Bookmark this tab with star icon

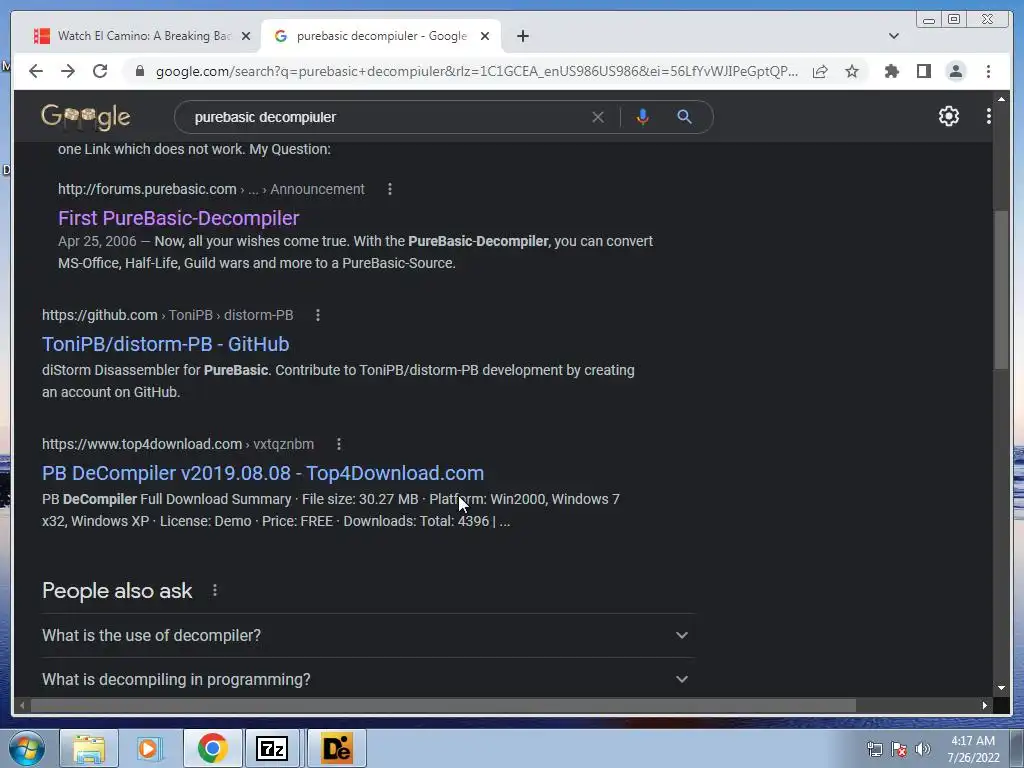point(852,71)
